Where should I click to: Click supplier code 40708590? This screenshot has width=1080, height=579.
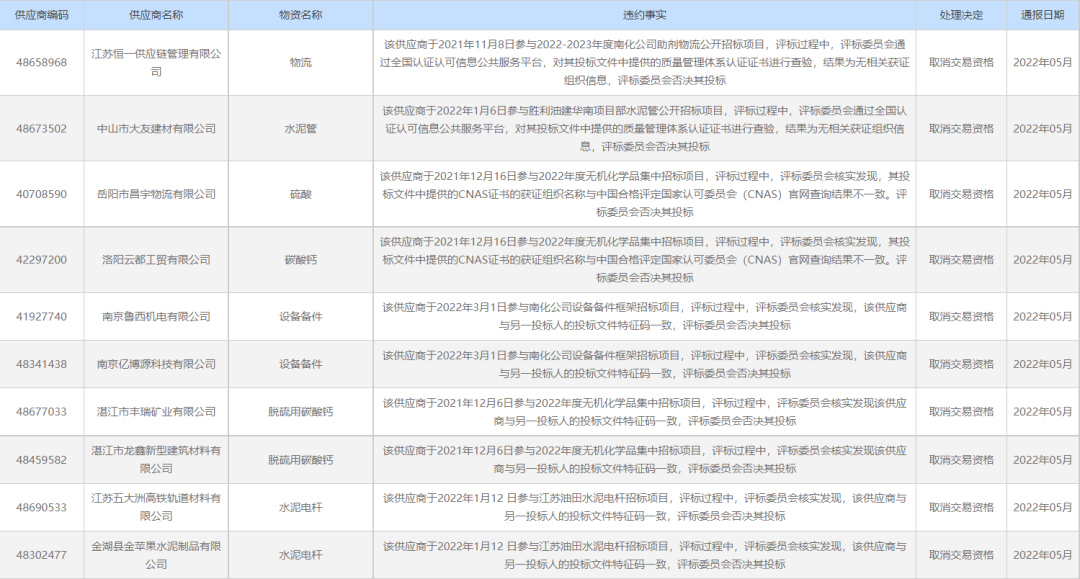click(41, 195)
